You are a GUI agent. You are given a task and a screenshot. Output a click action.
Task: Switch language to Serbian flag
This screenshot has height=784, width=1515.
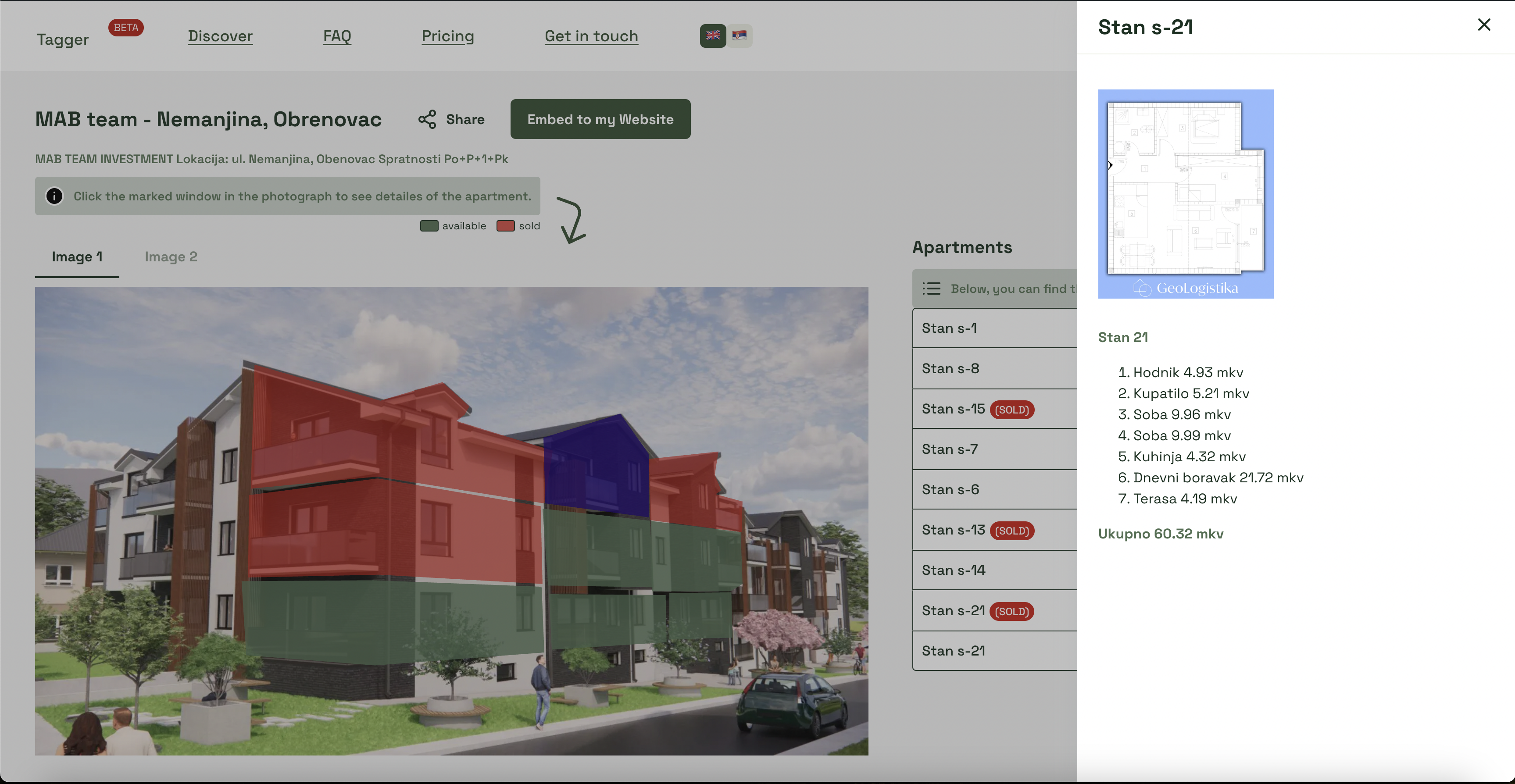click(739, 35)
